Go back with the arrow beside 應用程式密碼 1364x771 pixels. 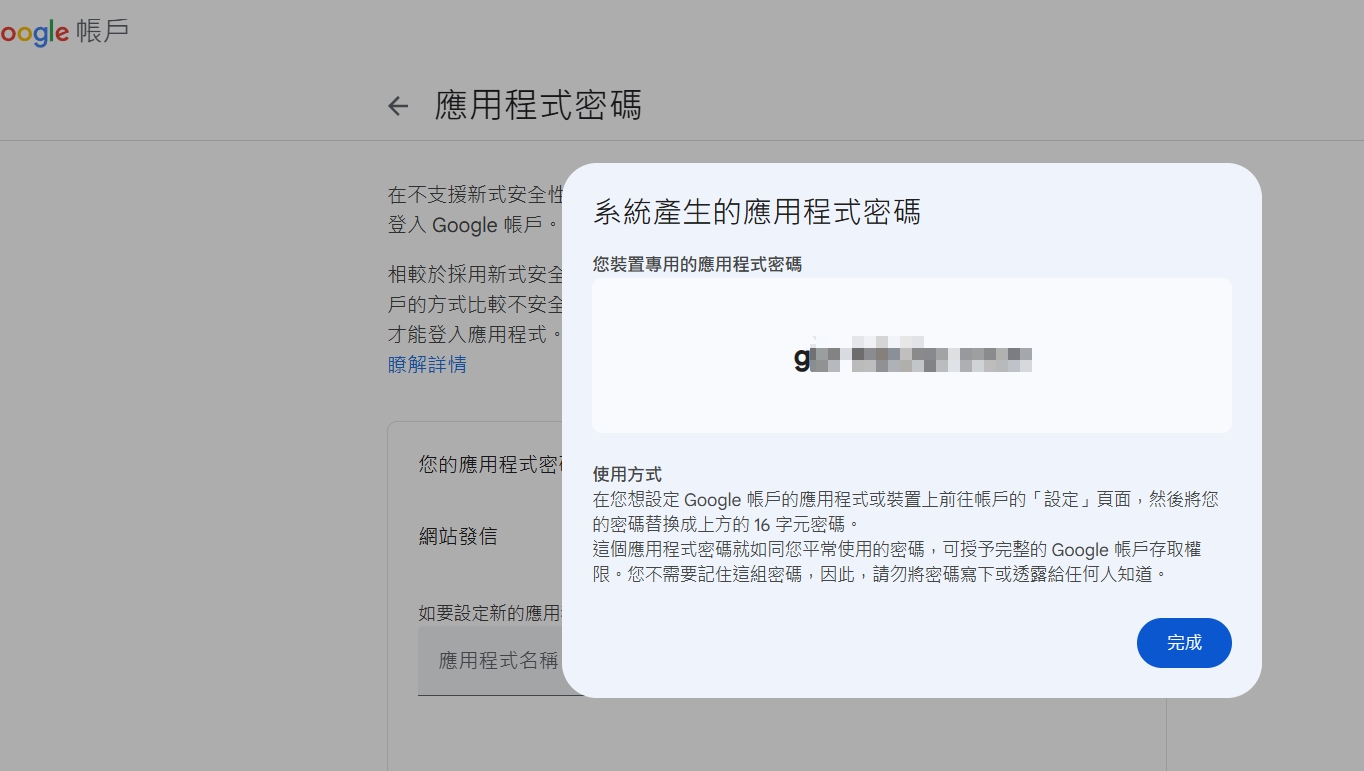pos(398,106)
